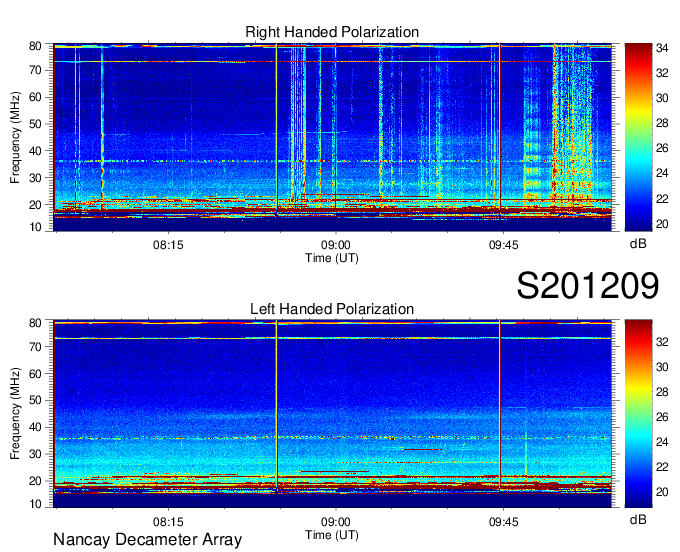
Task: Click the Left Handed panel spectrogram image
Action: [332, 414]
